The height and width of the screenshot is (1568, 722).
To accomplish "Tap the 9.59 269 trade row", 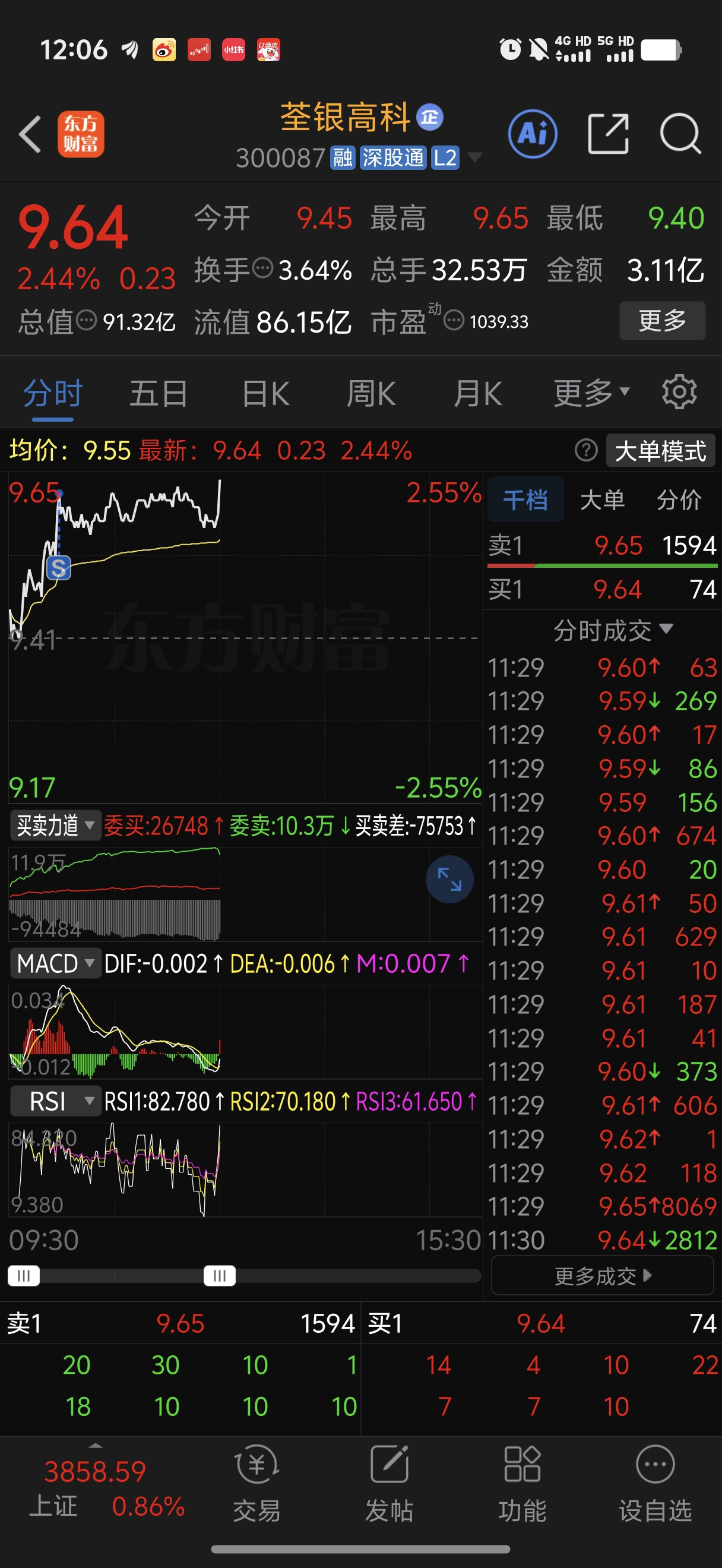I will click(x=602, y=701).
